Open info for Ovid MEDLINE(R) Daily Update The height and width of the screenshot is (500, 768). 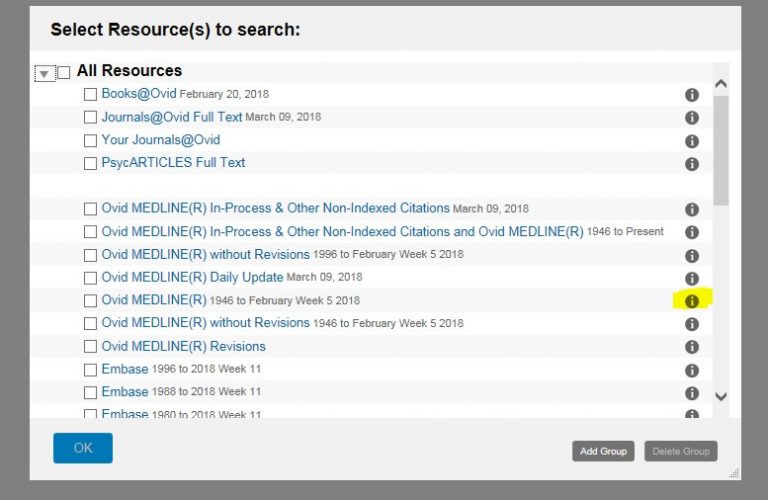point(691,278)
